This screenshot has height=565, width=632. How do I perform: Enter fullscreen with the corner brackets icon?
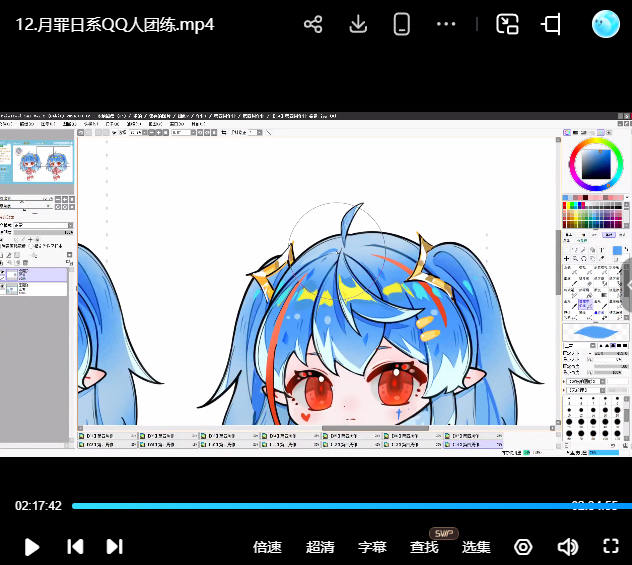pos(611,546)
